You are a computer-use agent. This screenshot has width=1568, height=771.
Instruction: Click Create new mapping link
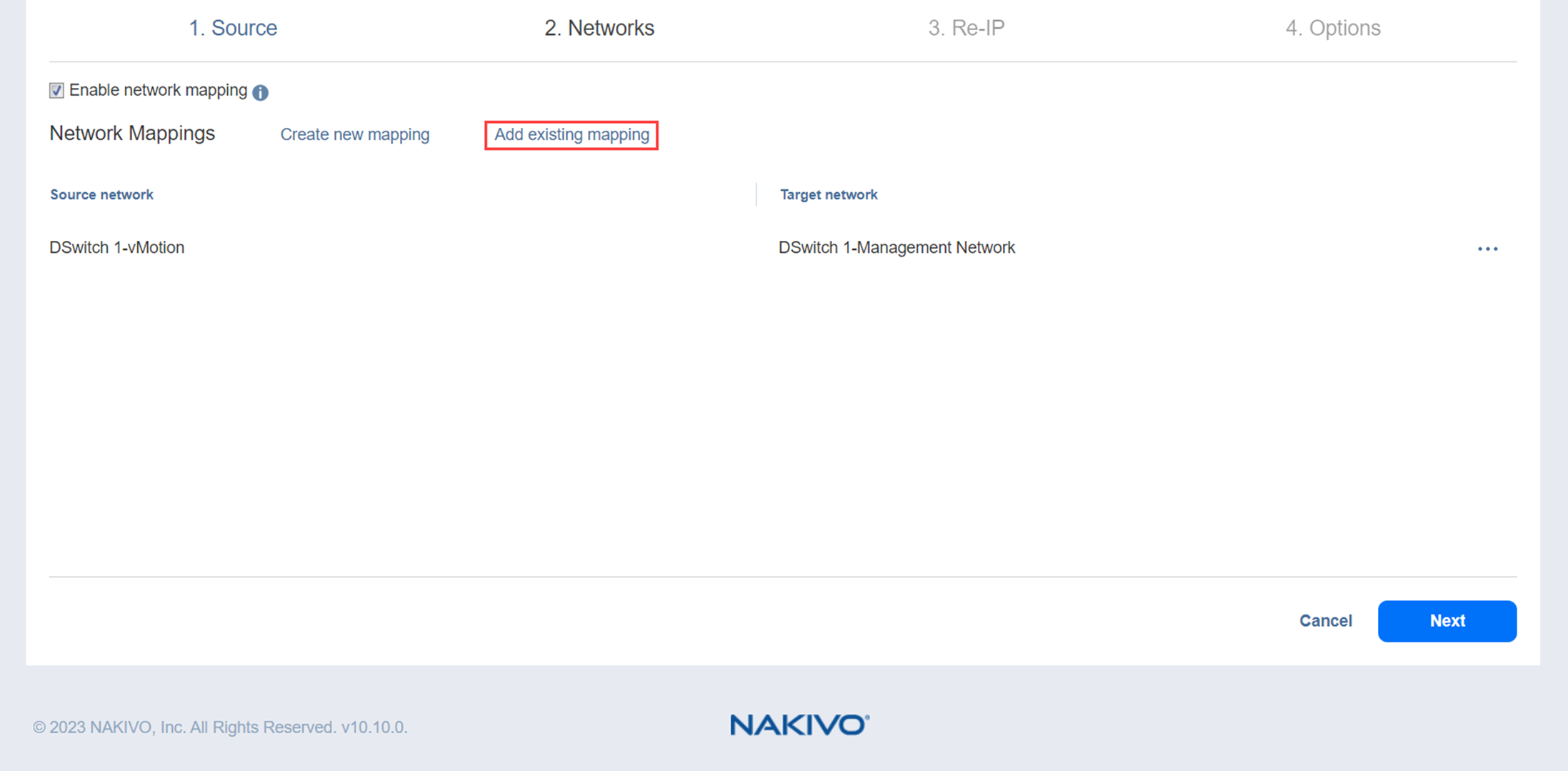[354, 134]
